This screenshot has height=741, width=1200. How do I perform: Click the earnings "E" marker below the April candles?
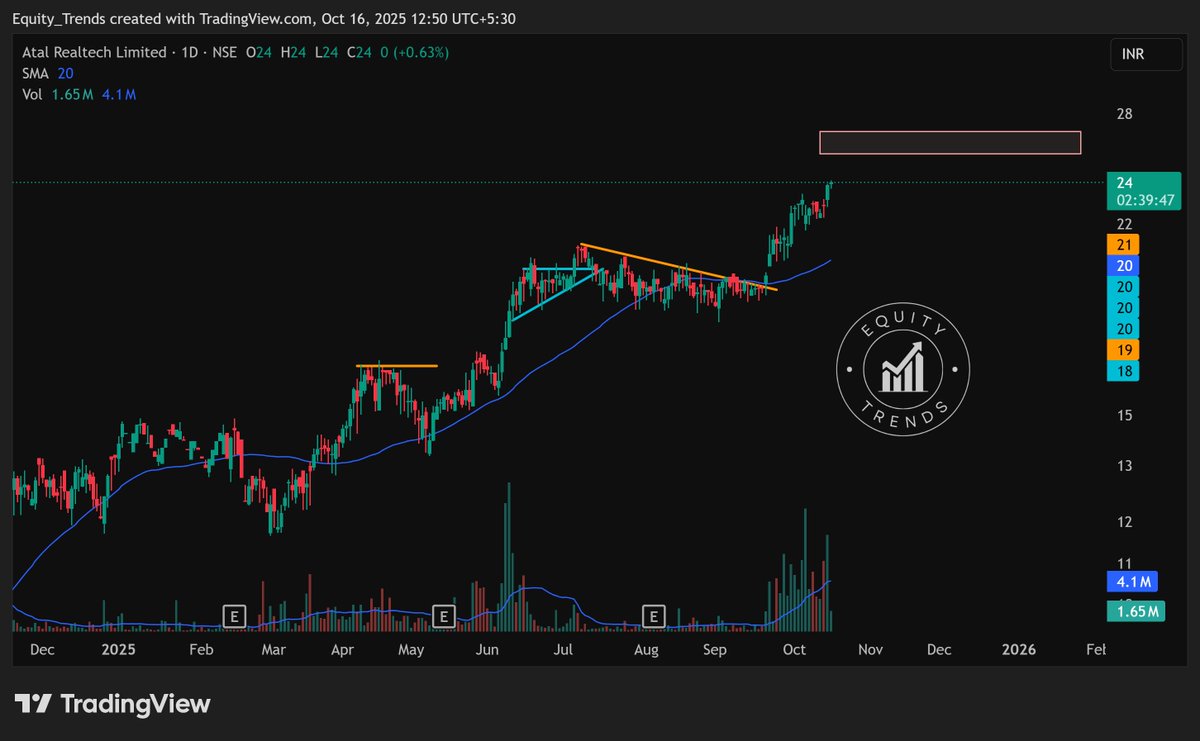(234, 616)
